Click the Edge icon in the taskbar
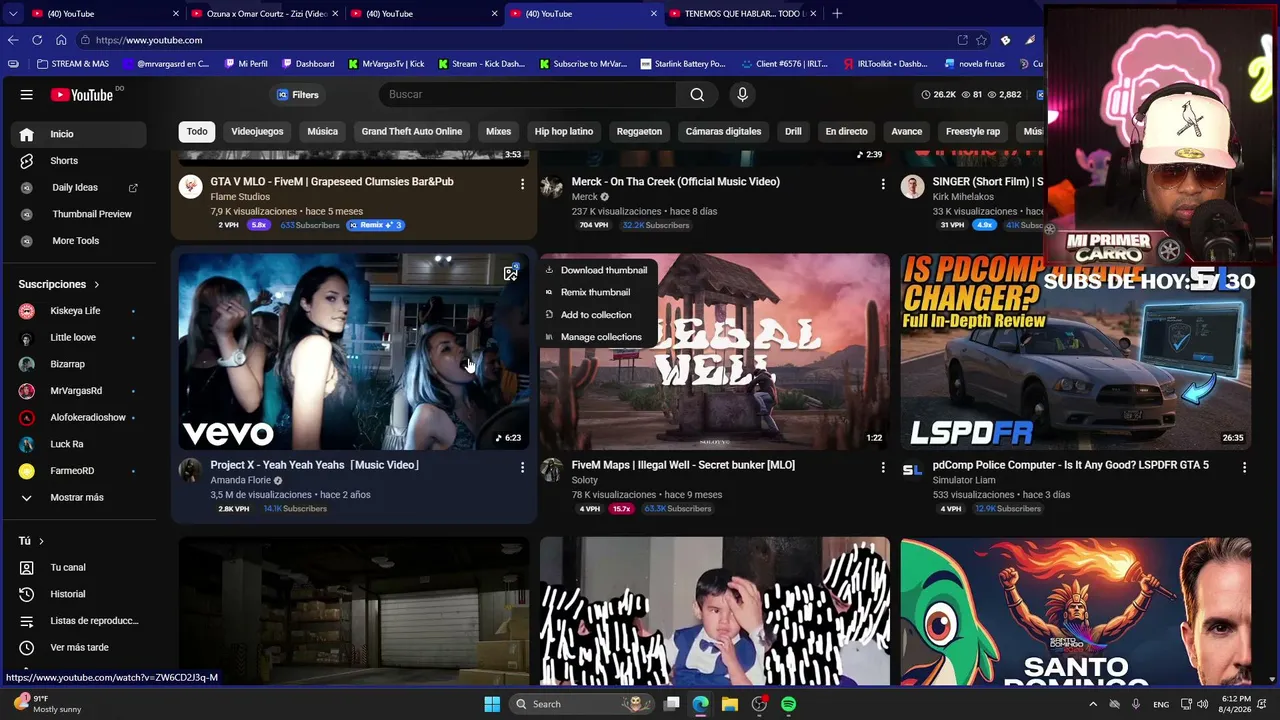 tap(701, 704)
